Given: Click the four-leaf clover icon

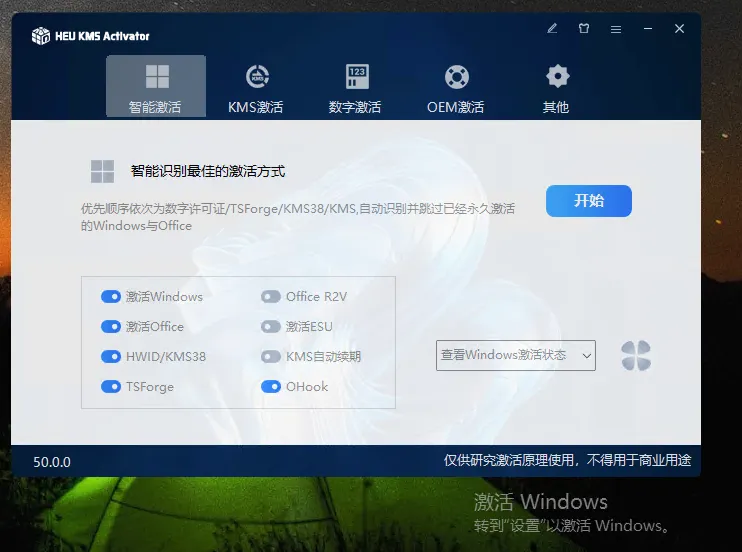Looking at the screenshot, I should click(636, 356).
